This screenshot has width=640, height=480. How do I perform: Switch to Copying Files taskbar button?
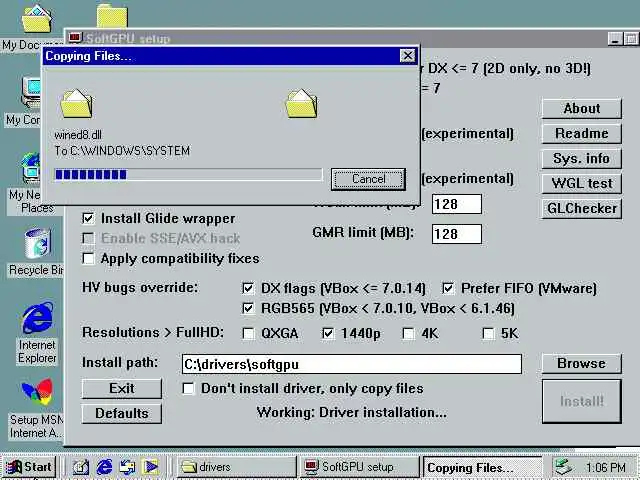coord(482,467)
